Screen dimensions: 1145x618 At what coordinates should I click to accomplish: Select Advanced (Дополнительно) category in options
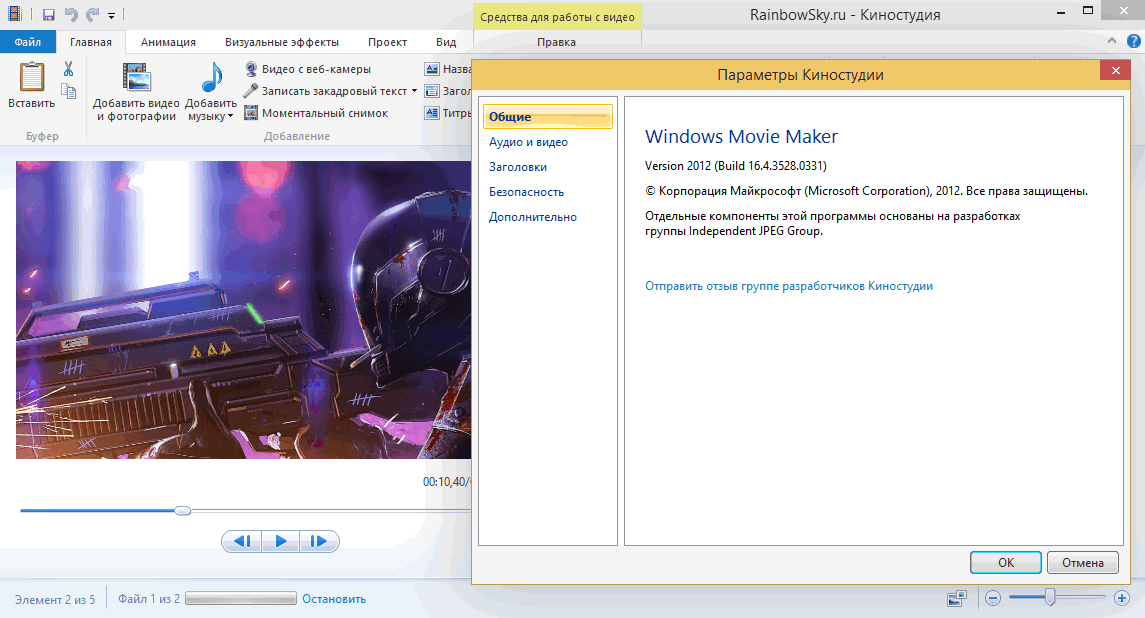pos(532,216)
